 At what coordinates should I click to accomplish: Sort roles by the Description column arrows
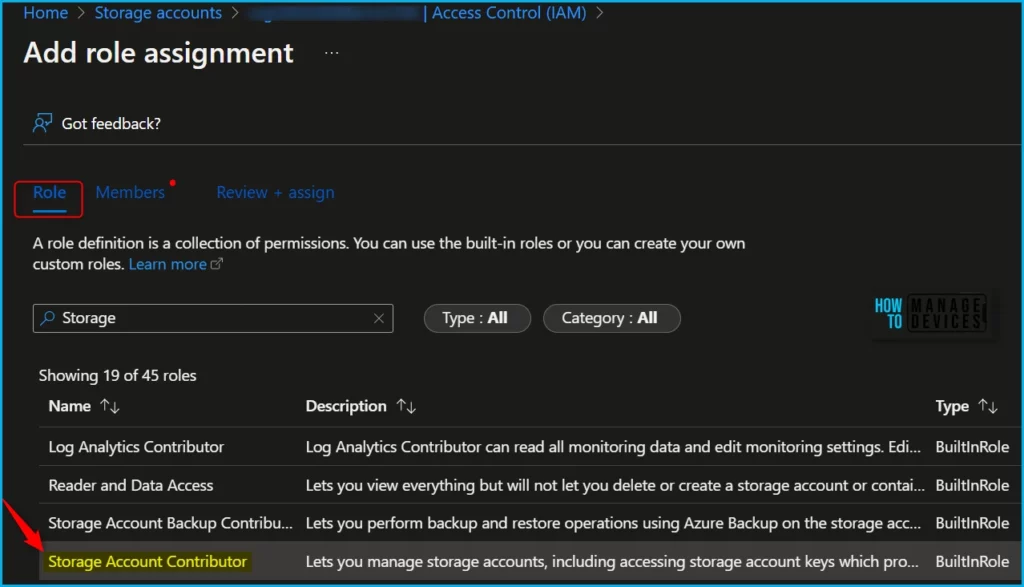406,406
